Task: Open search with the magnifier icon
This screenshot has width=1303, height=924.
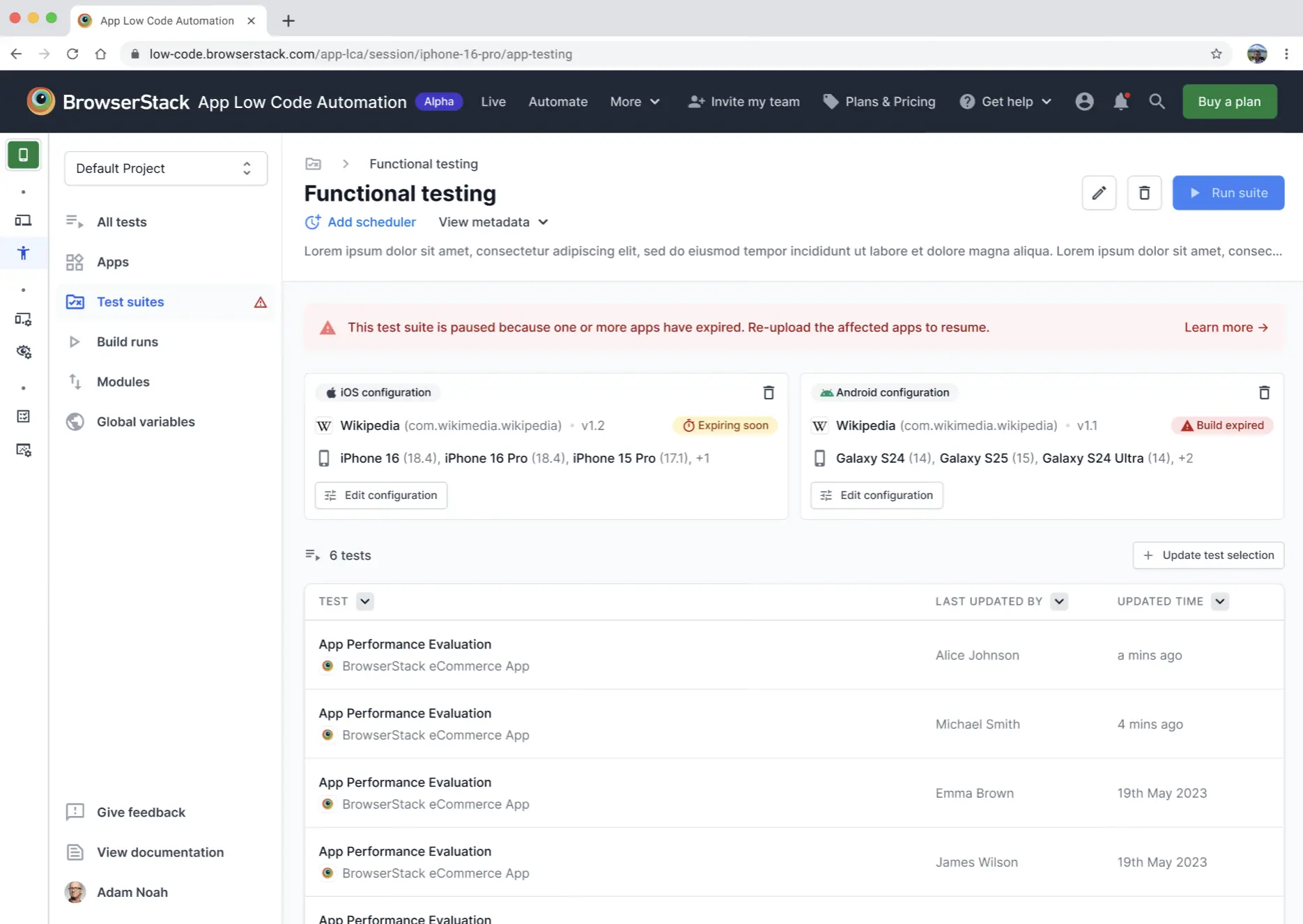Action: (1157, 101)
